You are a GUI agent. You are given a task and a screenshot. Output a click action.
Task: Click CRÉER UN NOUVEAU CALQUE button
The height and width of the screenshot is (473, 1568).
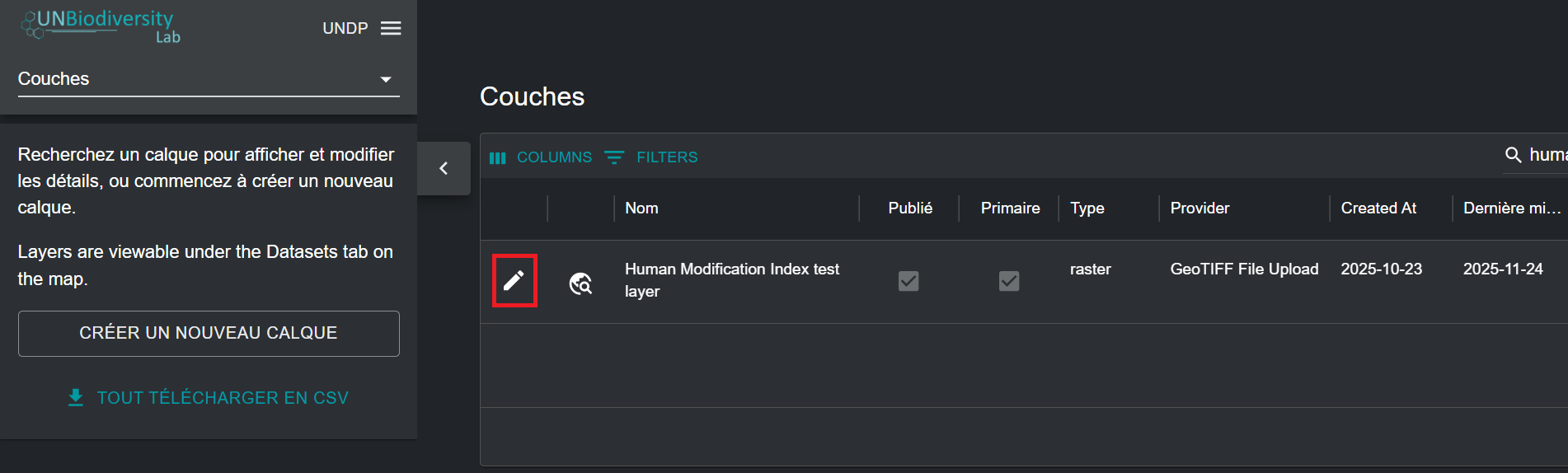[209, 333]
